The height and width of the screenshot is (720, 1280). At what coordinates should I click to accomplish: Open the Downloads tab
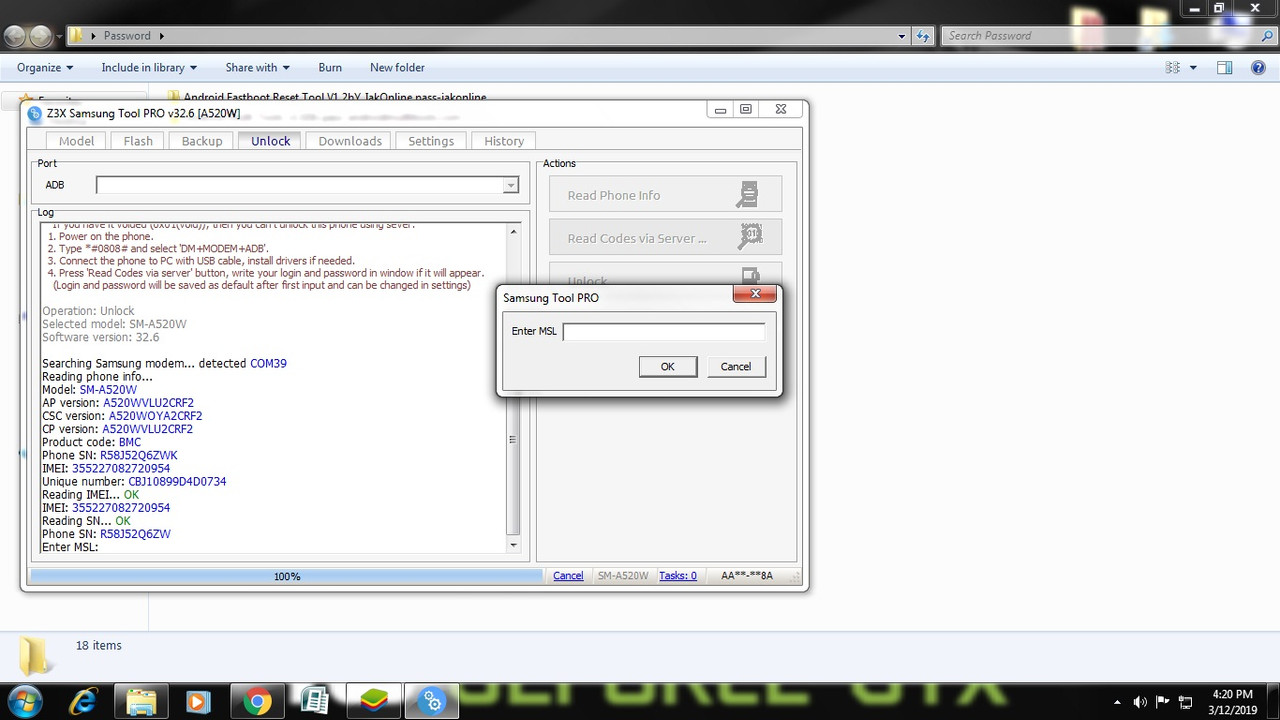[x=350, y=141]
